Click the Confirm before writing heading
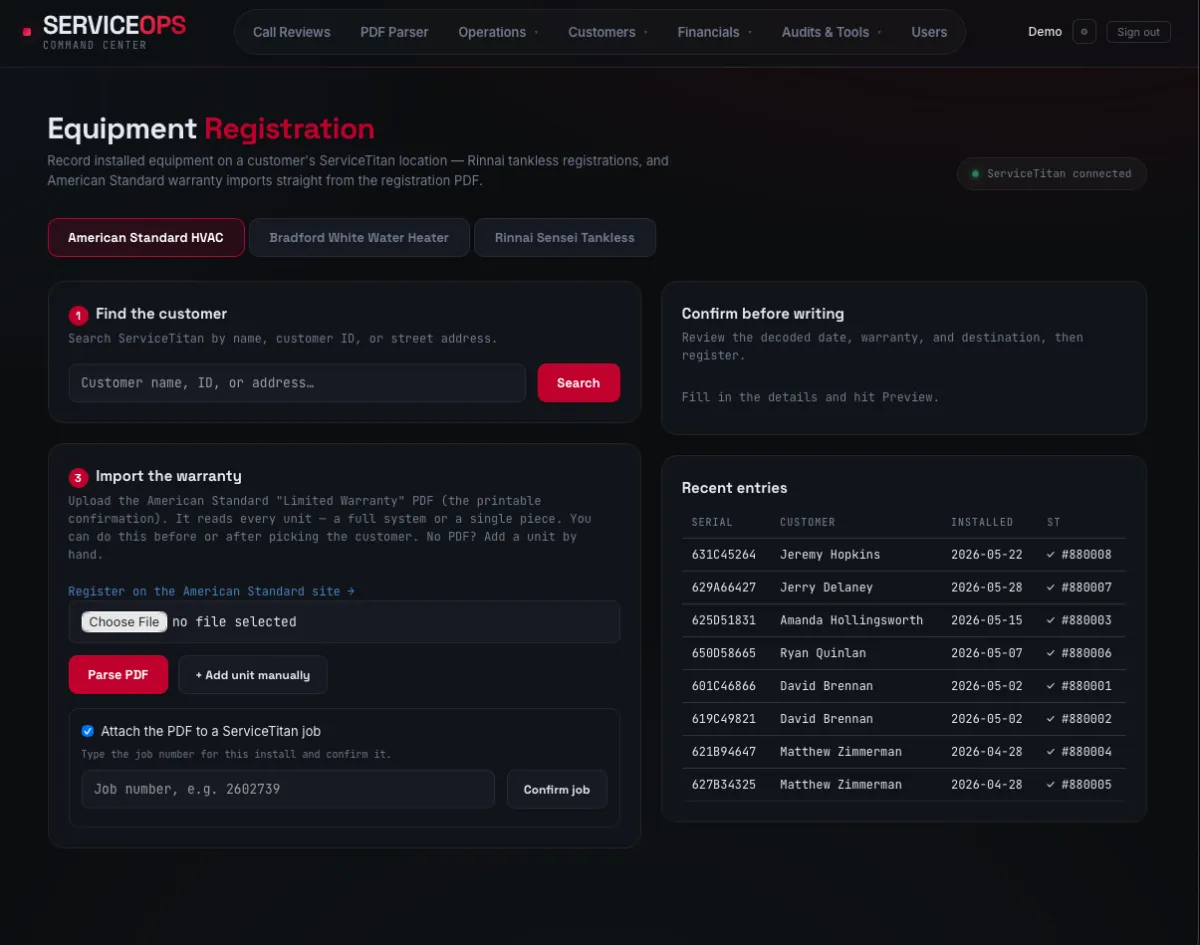1200x945 pixels. (763, 313)
